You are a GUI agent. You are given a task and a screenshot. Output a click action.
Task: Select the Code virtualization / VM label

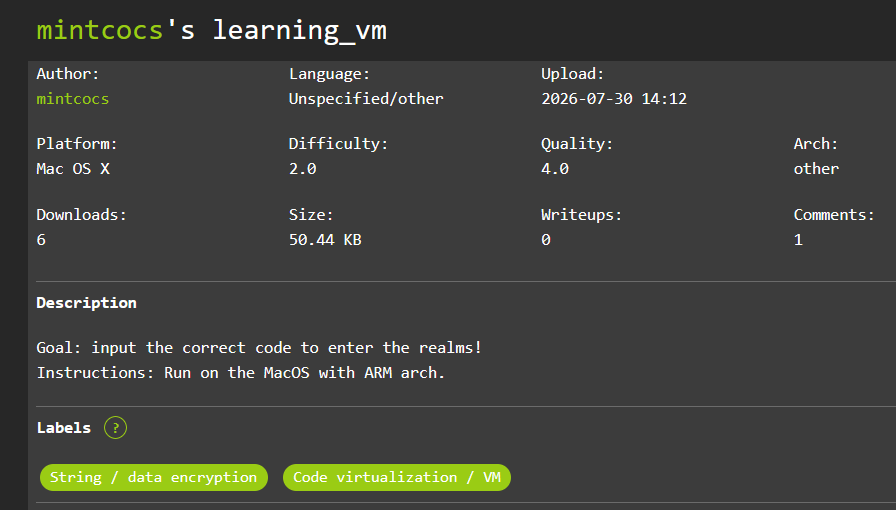397,477
